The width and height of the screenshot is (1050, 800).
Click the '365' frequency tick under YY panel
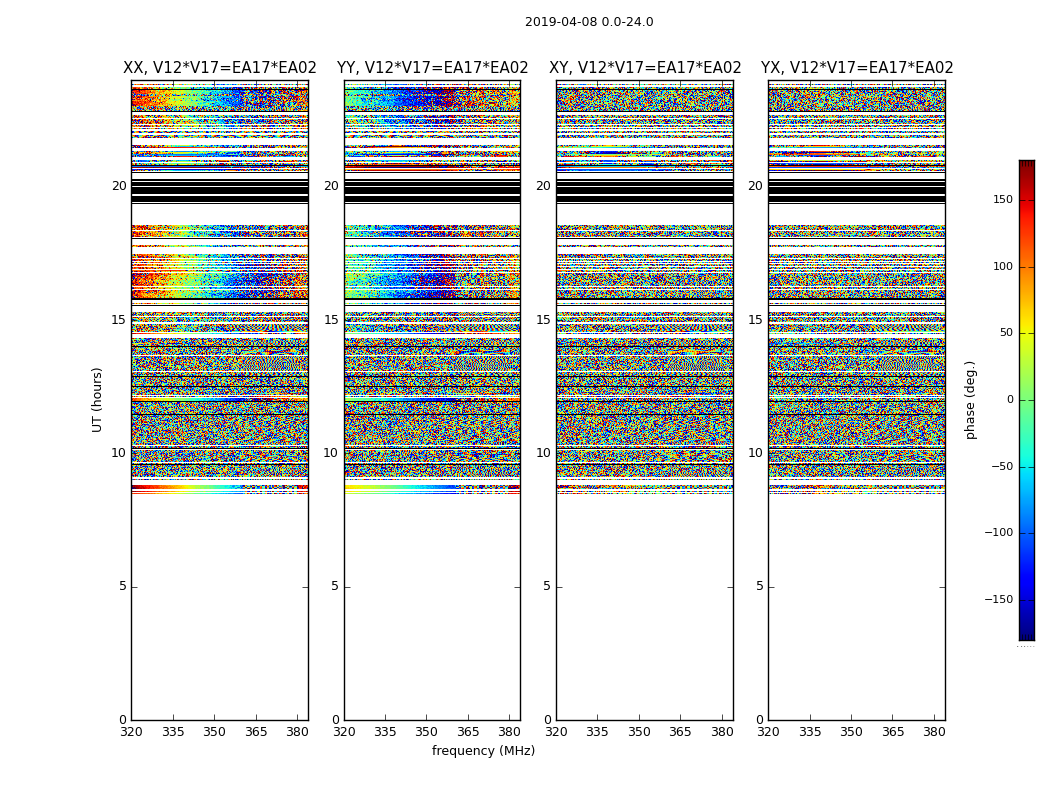pyautogui.click(x=468, y=732)
